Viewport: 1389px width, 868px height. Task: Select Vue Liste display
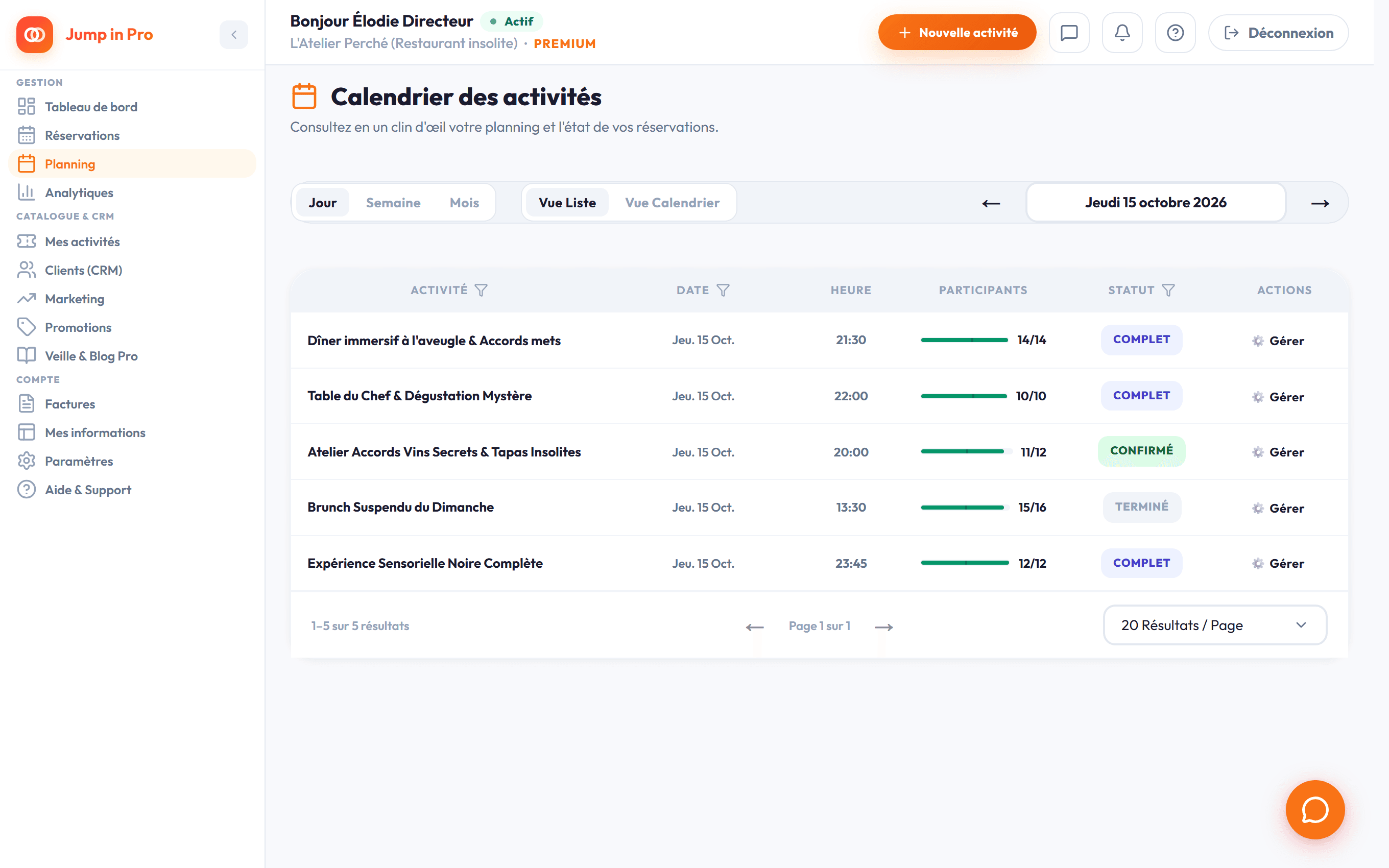coord(567,203)
